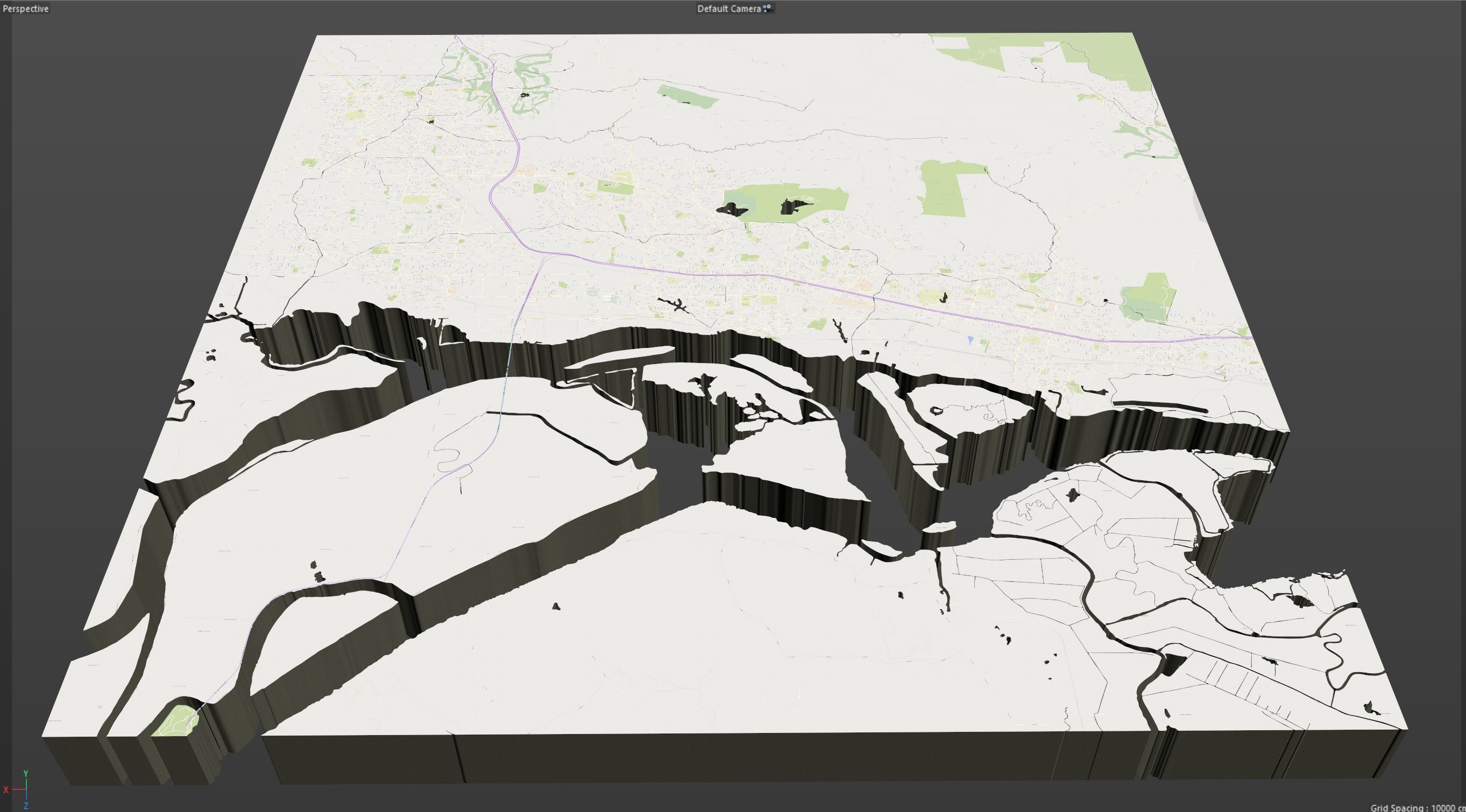
Task: Click the green parallelogram park near top center
Action: tap(688, 97)
